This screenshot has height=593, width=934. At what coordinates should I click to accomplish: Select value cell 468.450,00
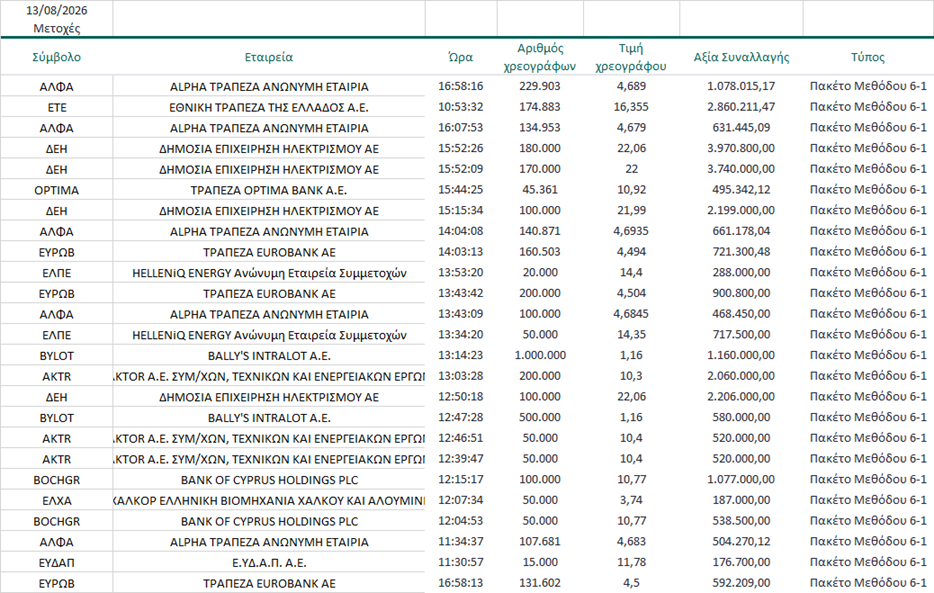(x=741, y=314)
